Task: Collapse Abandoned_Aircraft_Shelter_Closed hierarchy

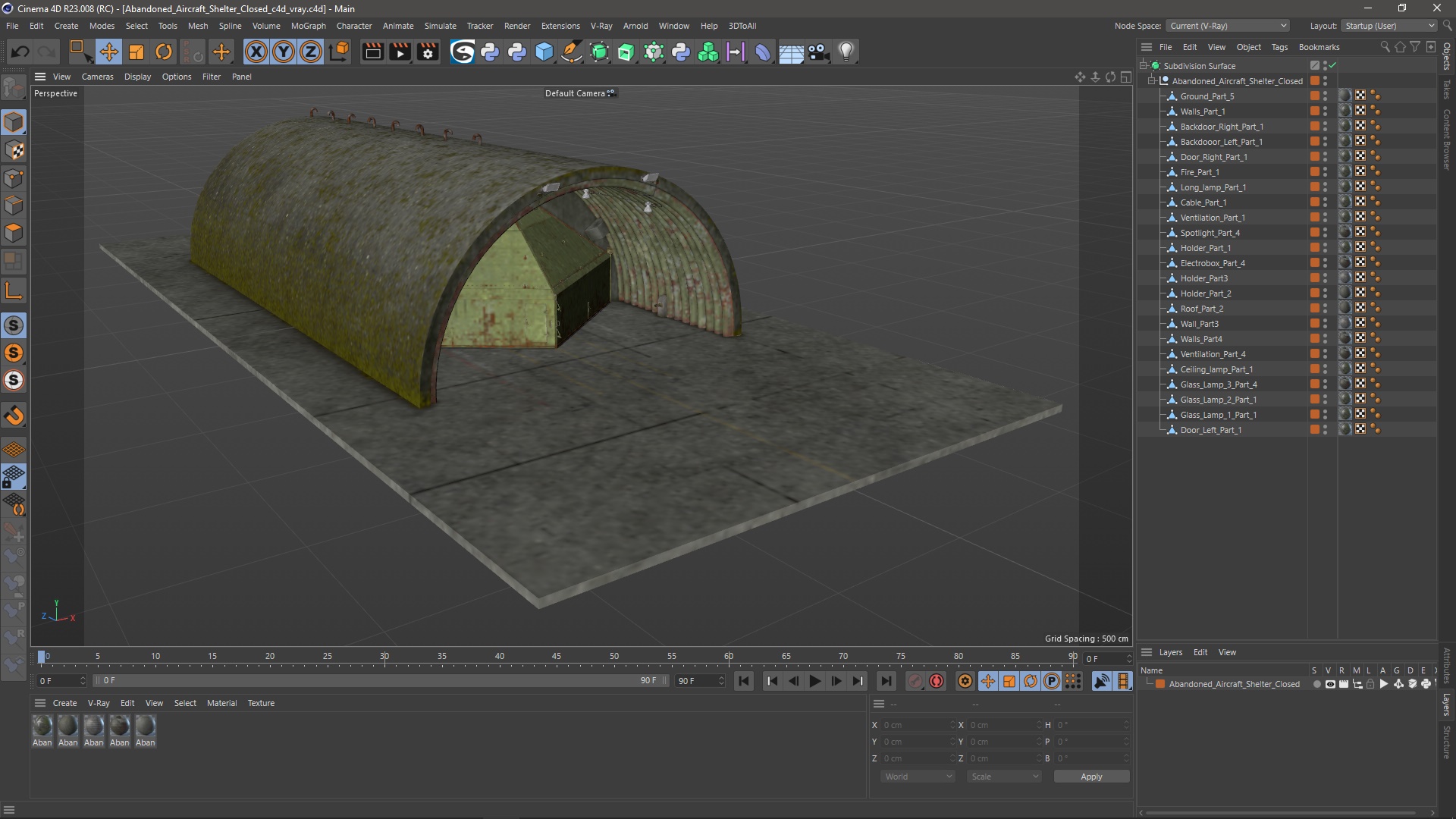Action: (x=1152, y=81)
